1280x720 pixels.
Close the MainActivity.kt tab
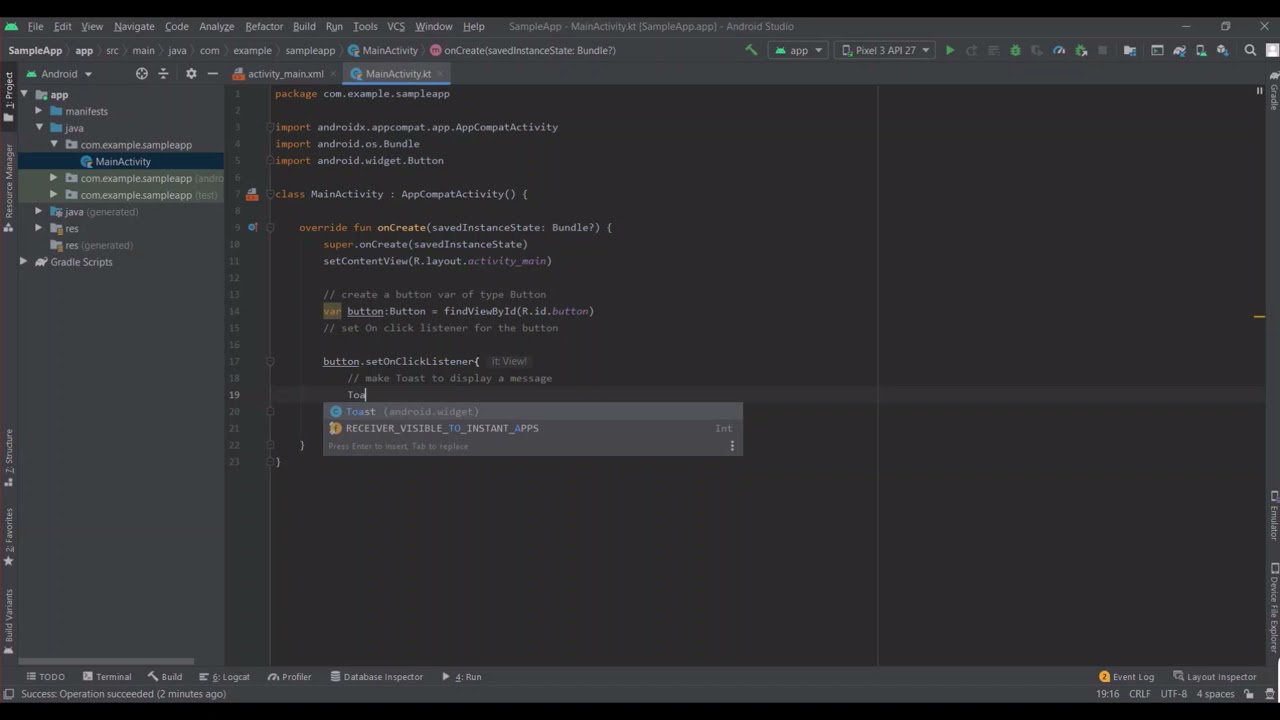click(442, 74)
